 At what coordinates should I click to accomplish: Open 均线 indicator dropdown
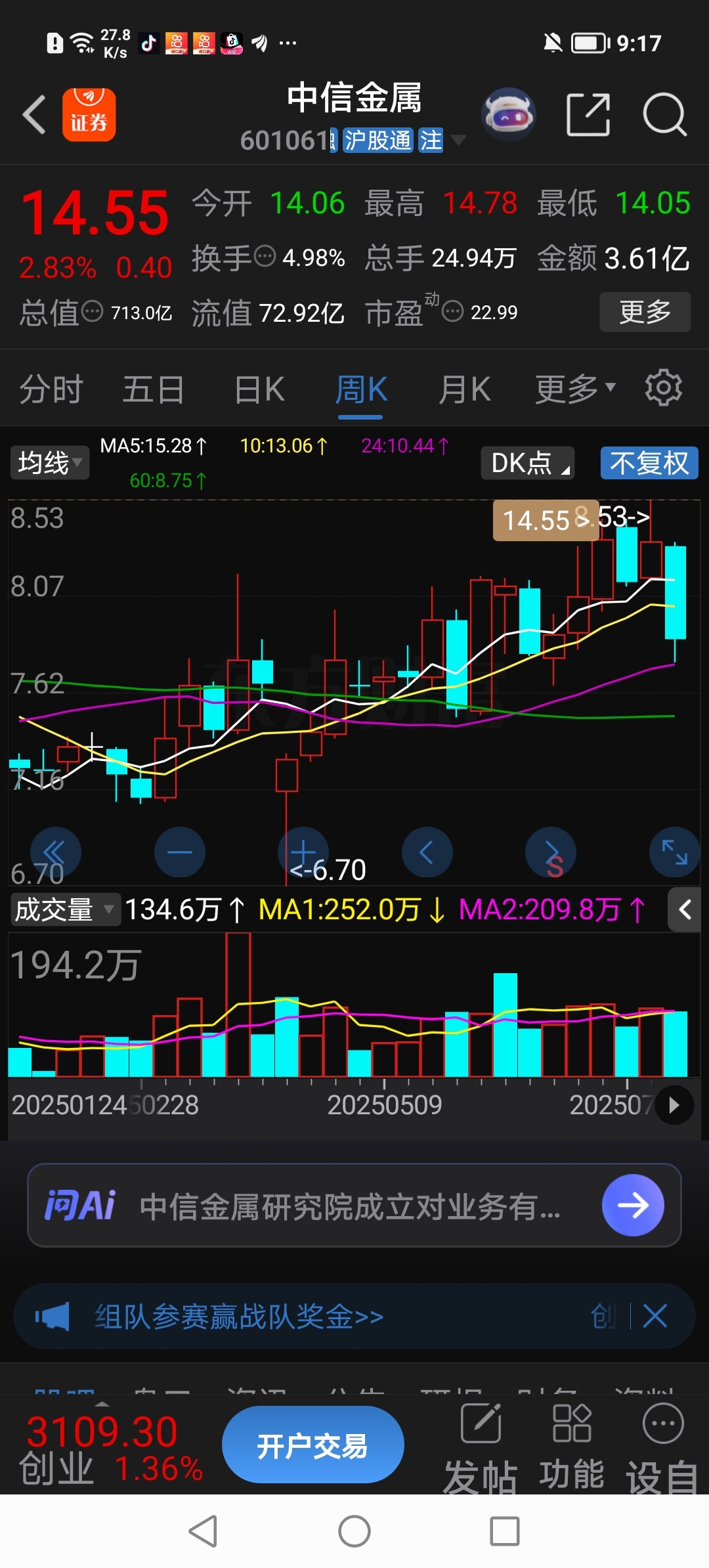(50, 463)
